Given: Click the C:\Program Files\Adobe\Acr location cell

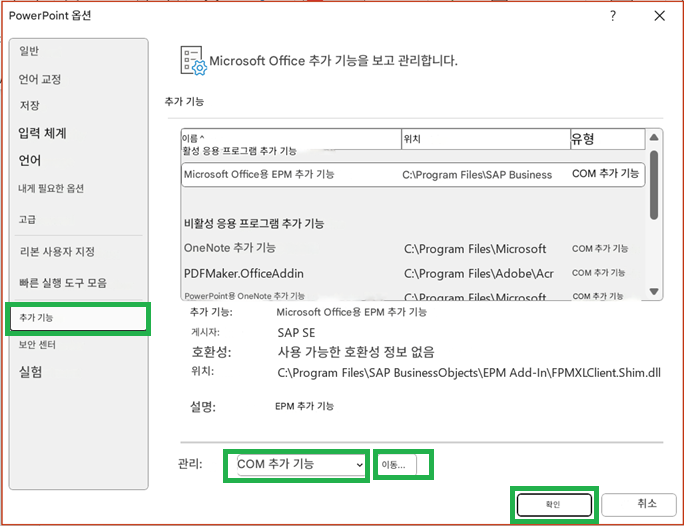Looking at the screenshot, I should (479, 274).
